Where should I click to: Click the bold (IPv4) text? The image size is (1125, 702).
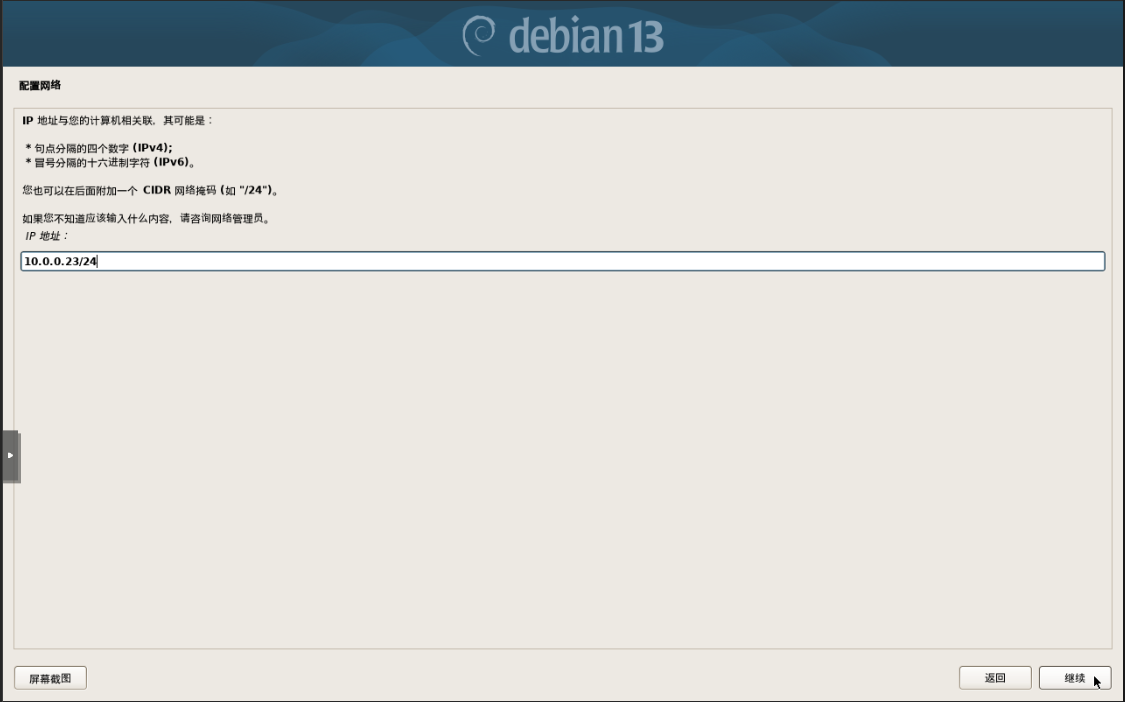tap(152, 148)
